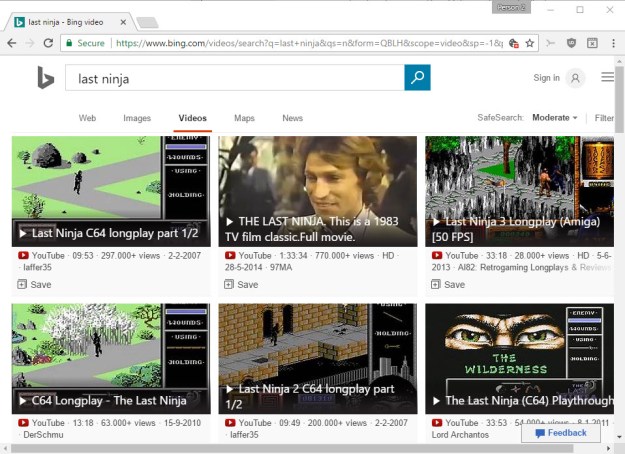Click the Lord Archantos uploader name
Screen dimensions: 625x454
click(x=460, y=434)
